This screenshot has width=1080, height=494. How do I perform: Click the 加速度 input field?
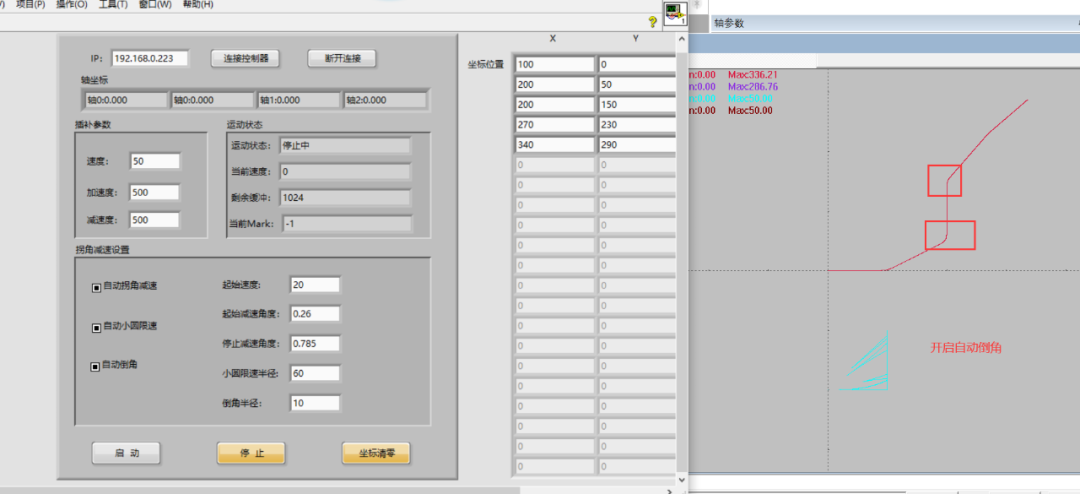tap(155, 192)
